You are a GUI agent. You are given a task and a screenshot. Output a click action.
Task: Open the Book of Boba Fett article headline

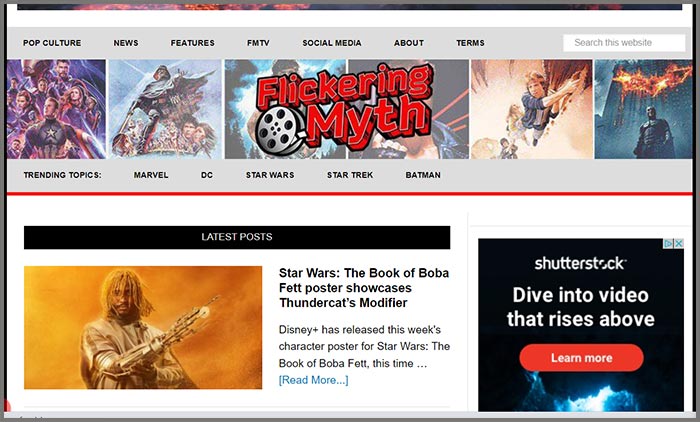(x=363, y=288)
